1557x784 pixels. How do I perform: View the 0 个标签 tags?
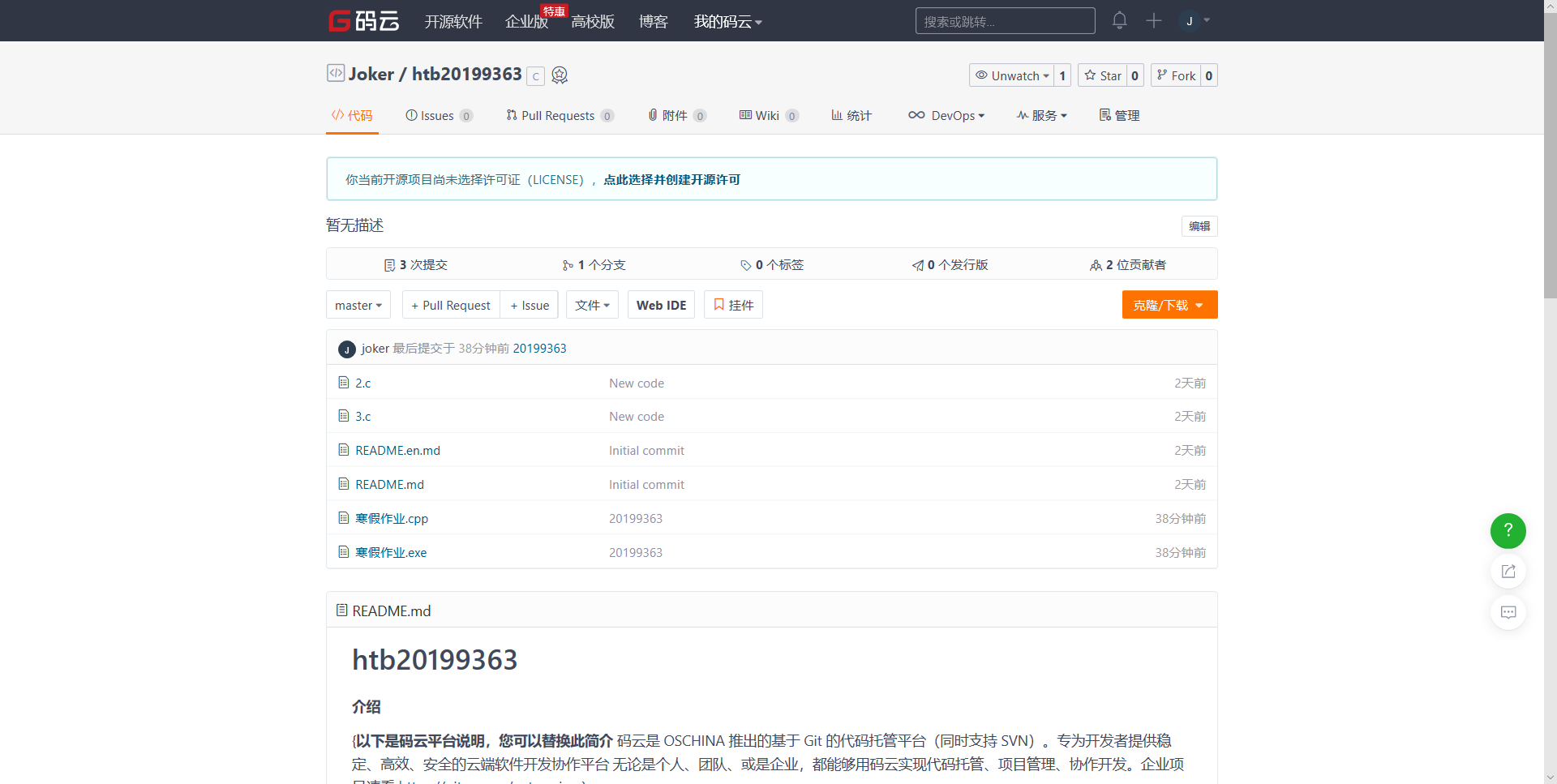[x=772, y=264]
